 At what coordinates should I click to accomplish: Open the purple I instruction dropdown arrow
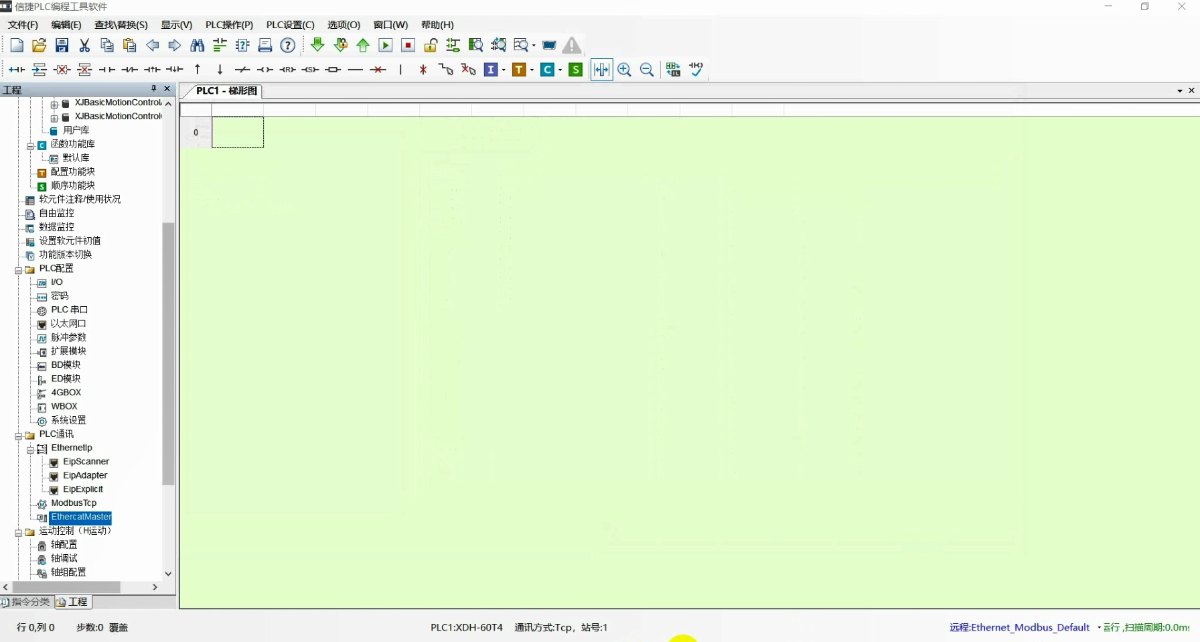[x=504, y=70]
